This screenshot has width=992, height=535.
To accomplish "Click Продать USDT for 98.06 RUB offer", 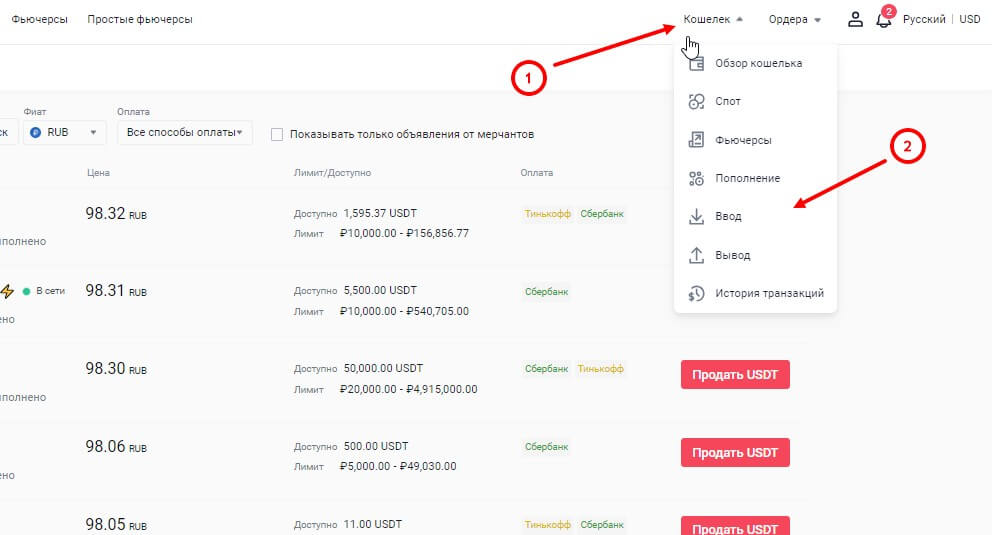I will click(x=735, y=452).
